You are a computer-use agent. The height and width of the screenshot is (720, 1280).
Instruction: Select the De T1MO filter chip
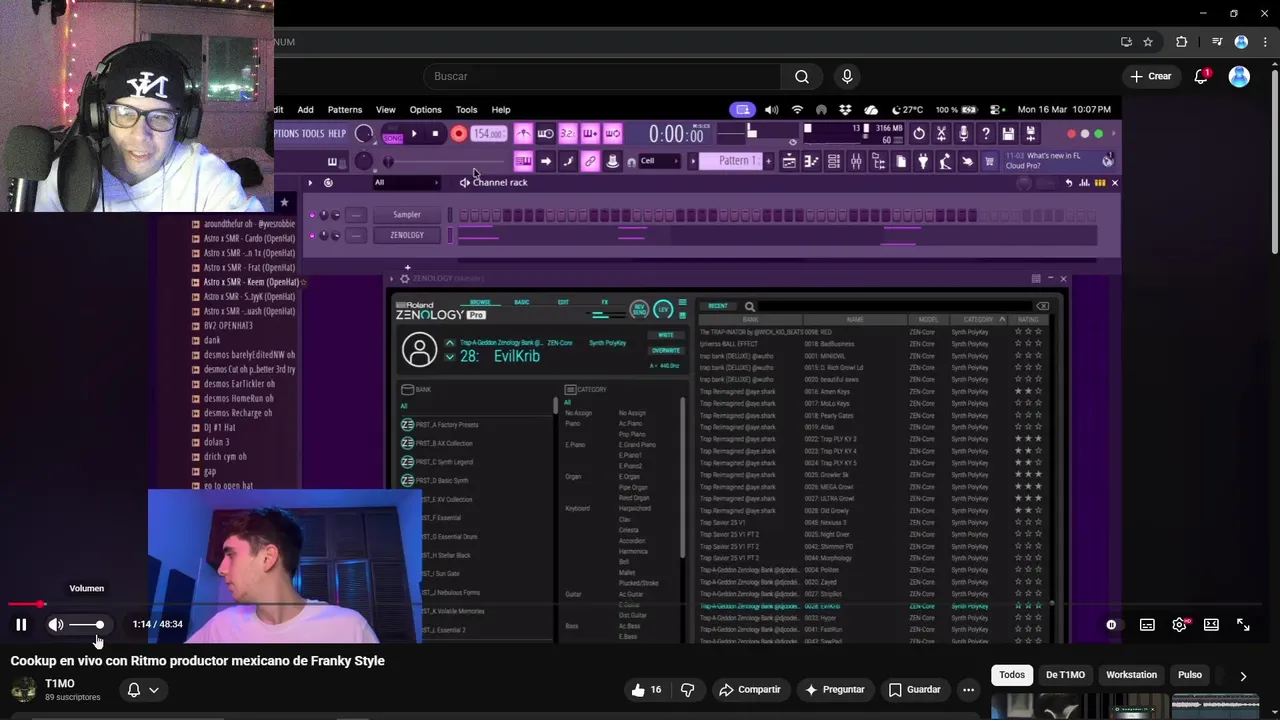click(1065, 675)
